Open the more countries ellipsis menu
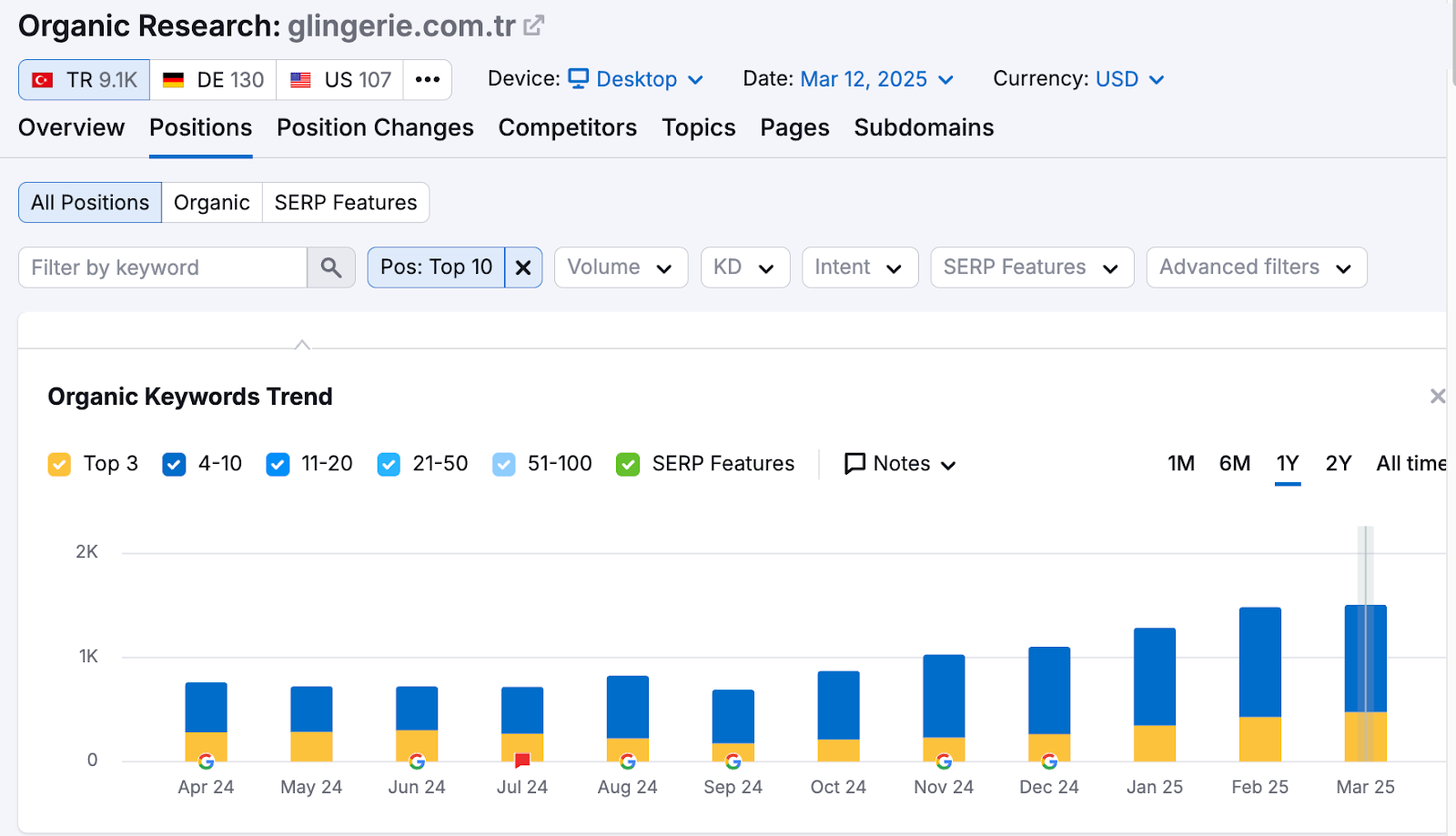1456x836 pixels. click(x=427, y=80)
